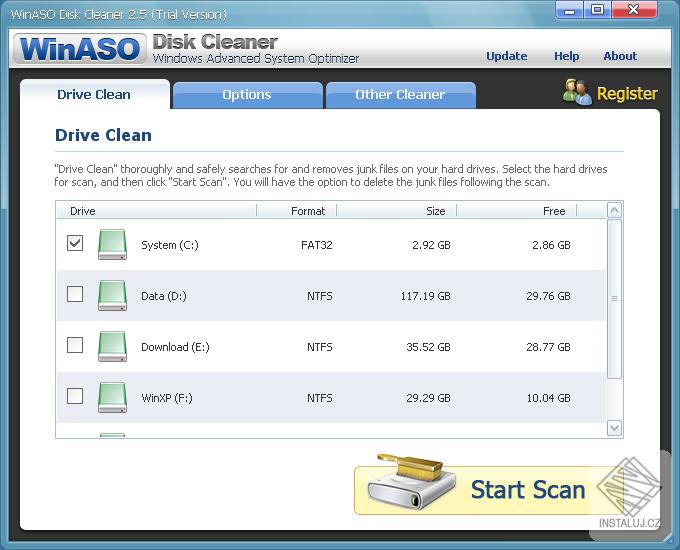Check the Data (D:) drive checkbox
The image size is (680, 550).
[75, 294]
